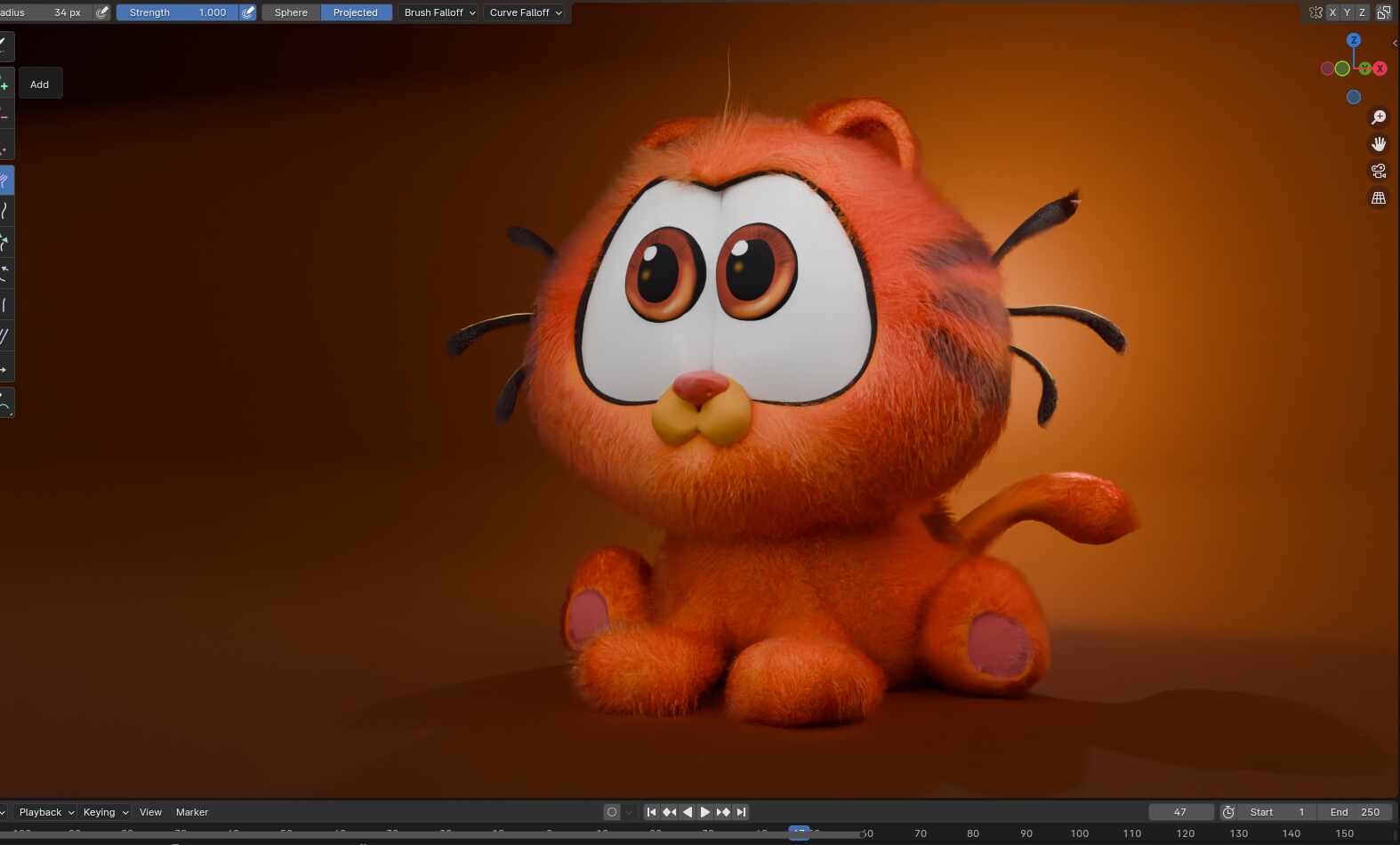Click the Radius value field
Screen dimensions: 1400x845
point(46,12)
